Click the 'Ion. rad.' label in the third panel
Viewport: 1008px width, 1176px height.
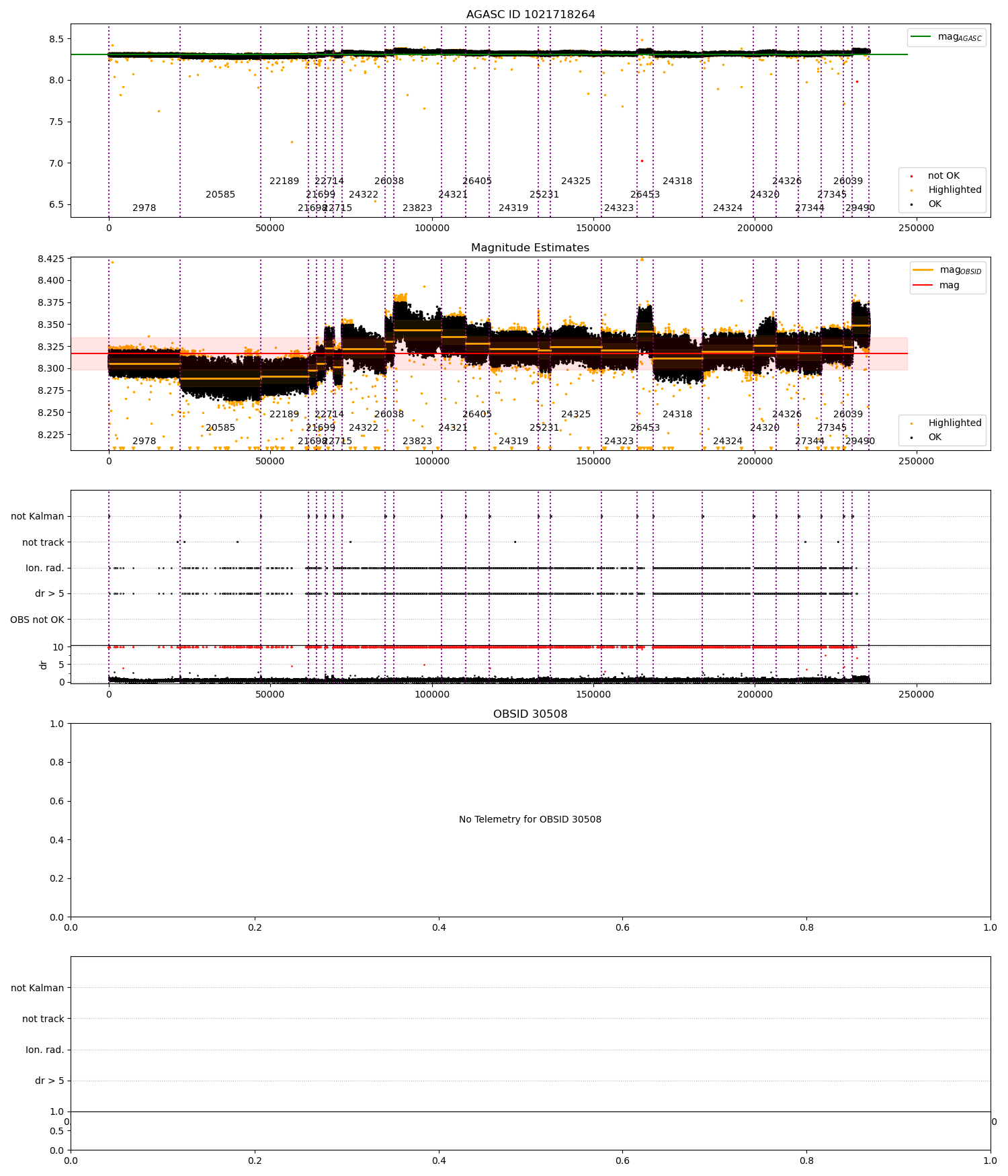[45, 569]
